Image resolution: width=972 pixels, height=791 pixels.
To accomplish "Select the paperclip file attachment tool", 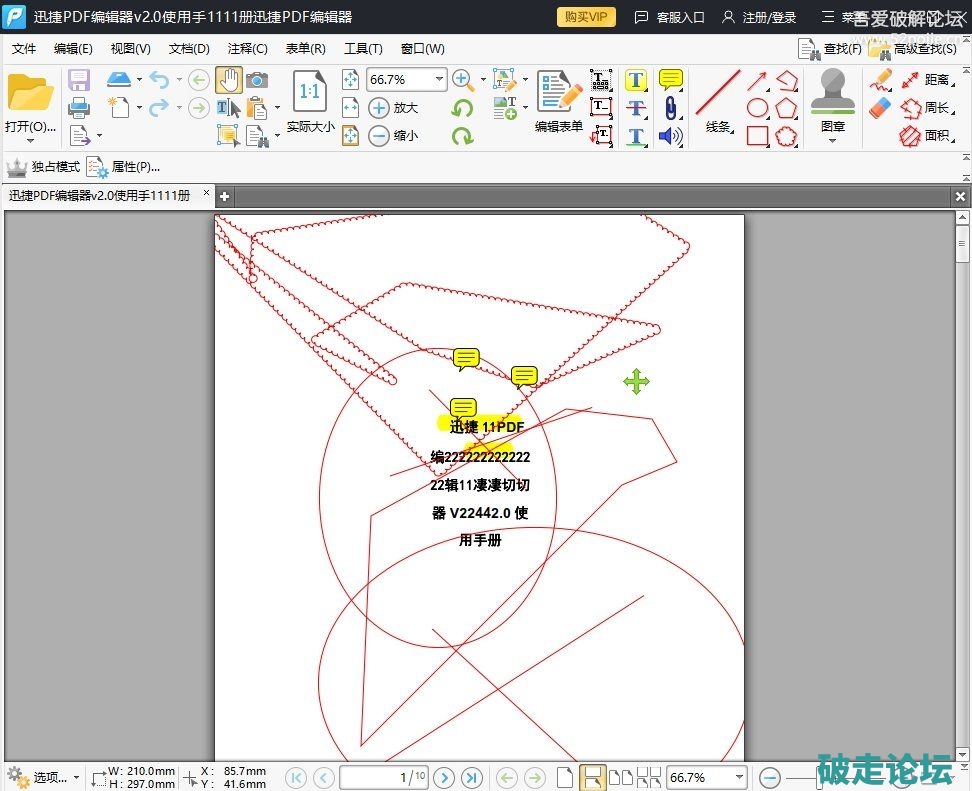I will click(670, 108).
